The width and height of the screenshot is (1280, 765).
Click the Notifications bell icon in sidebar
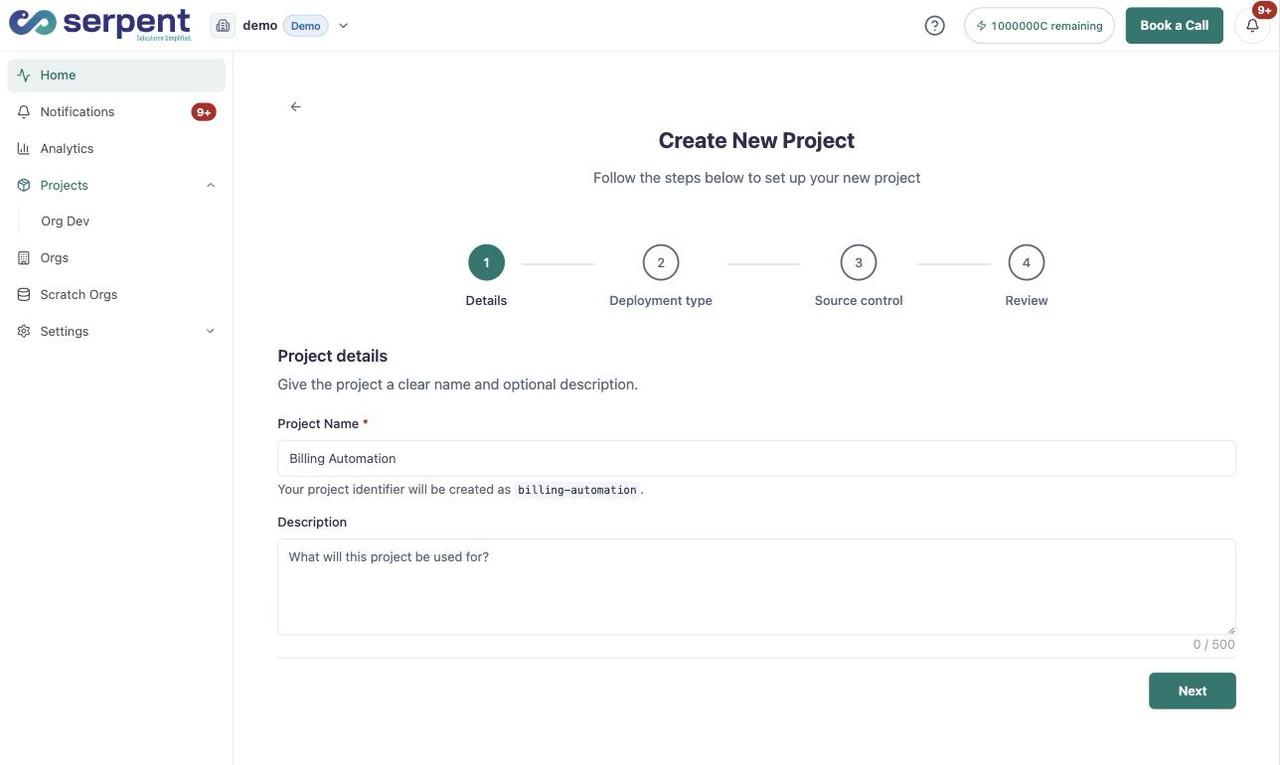pyautogui.click(x=24, y=112)
